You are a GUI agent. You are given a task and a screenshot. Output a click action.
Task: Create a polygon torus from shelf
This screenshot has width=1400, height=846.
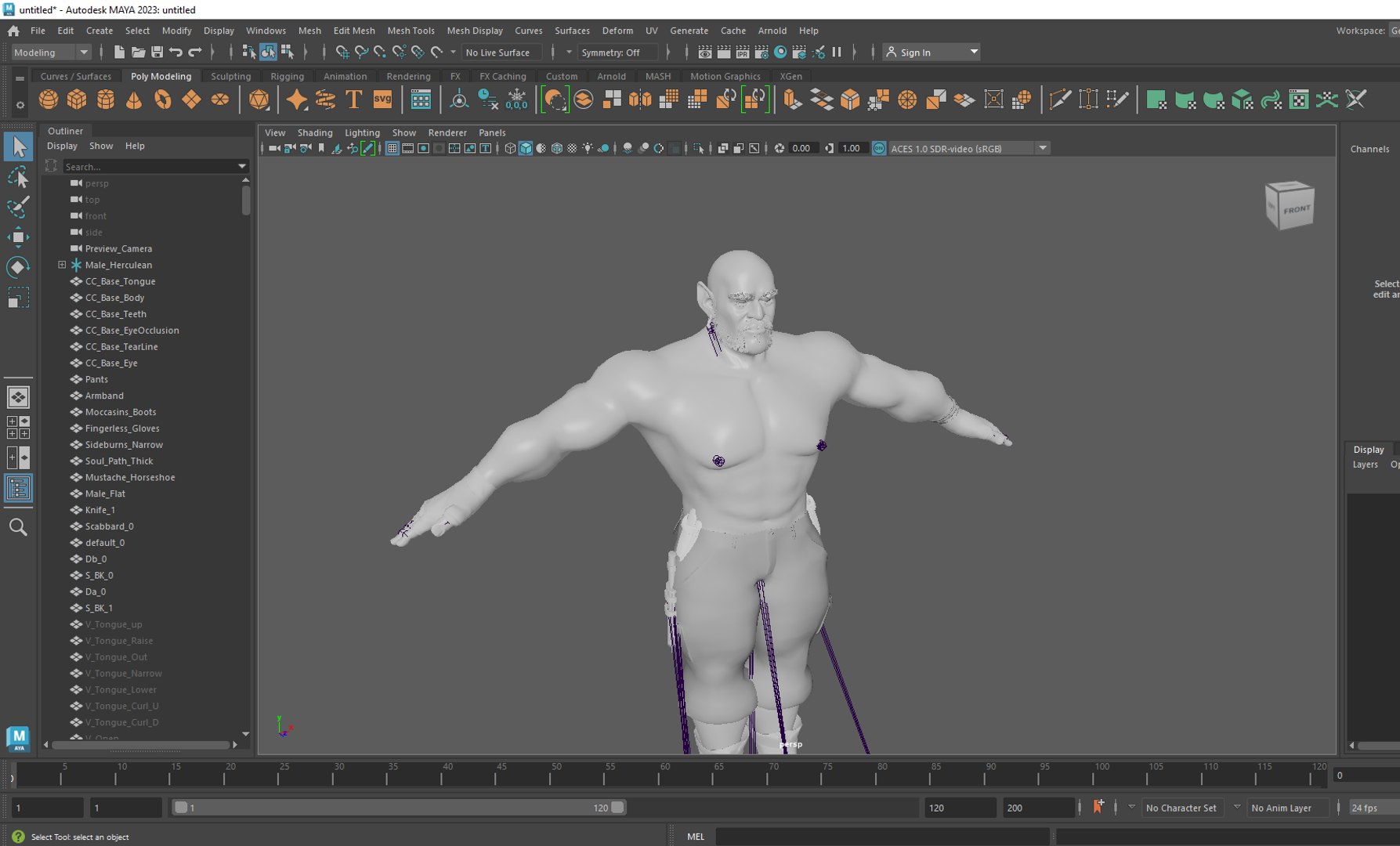click(x=163, y=99)
